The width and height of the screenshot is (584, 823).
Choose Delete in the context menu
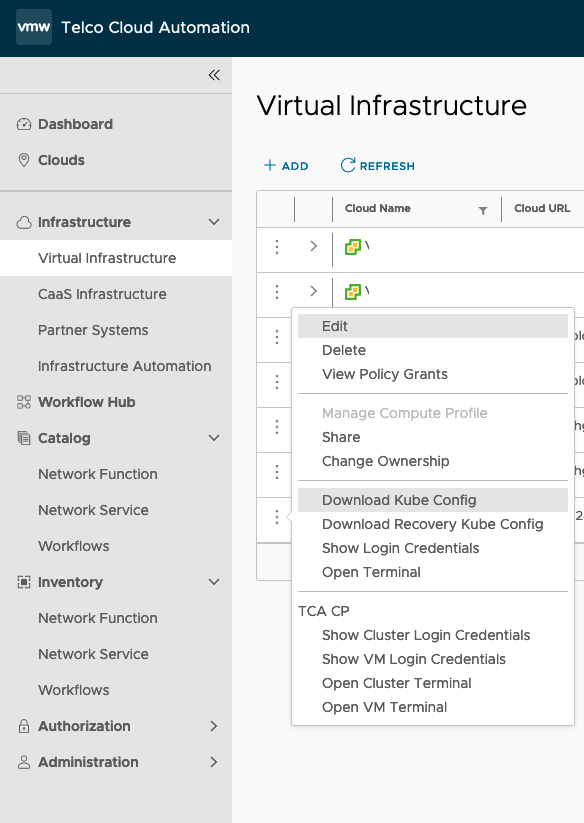pyautogui.click(x=433, y=350)
